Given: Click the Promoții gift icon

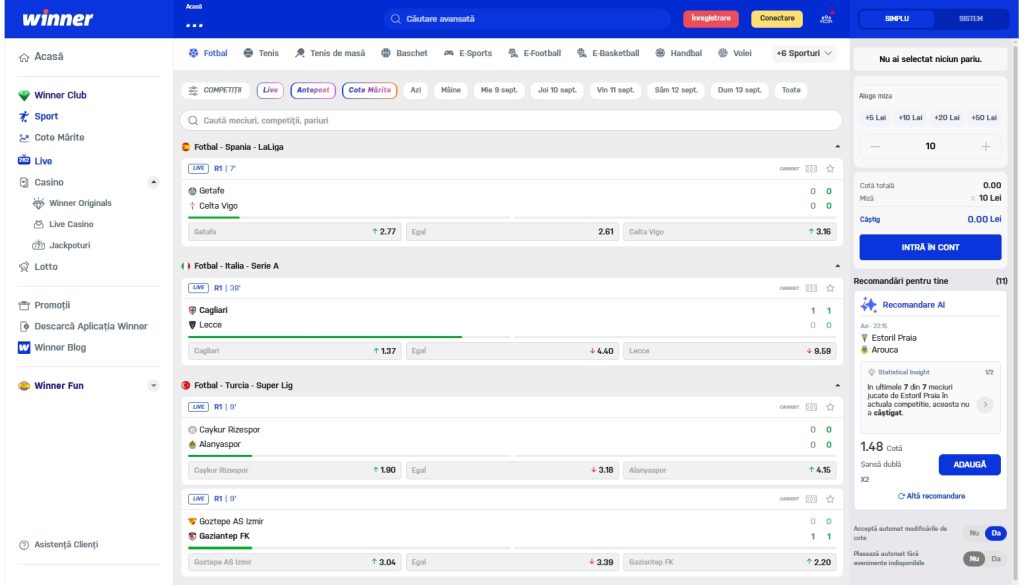Looking at the screenshot, I should tap(24, 305).
